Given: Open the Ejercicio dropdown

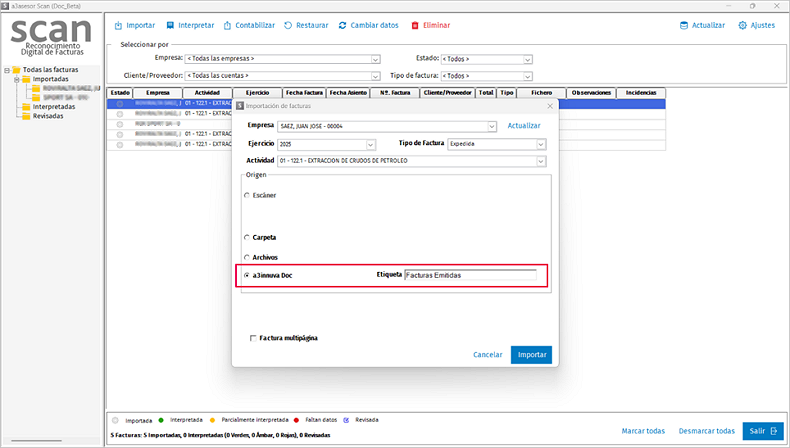Looking at the screenshot, I should tap(370, 145).
